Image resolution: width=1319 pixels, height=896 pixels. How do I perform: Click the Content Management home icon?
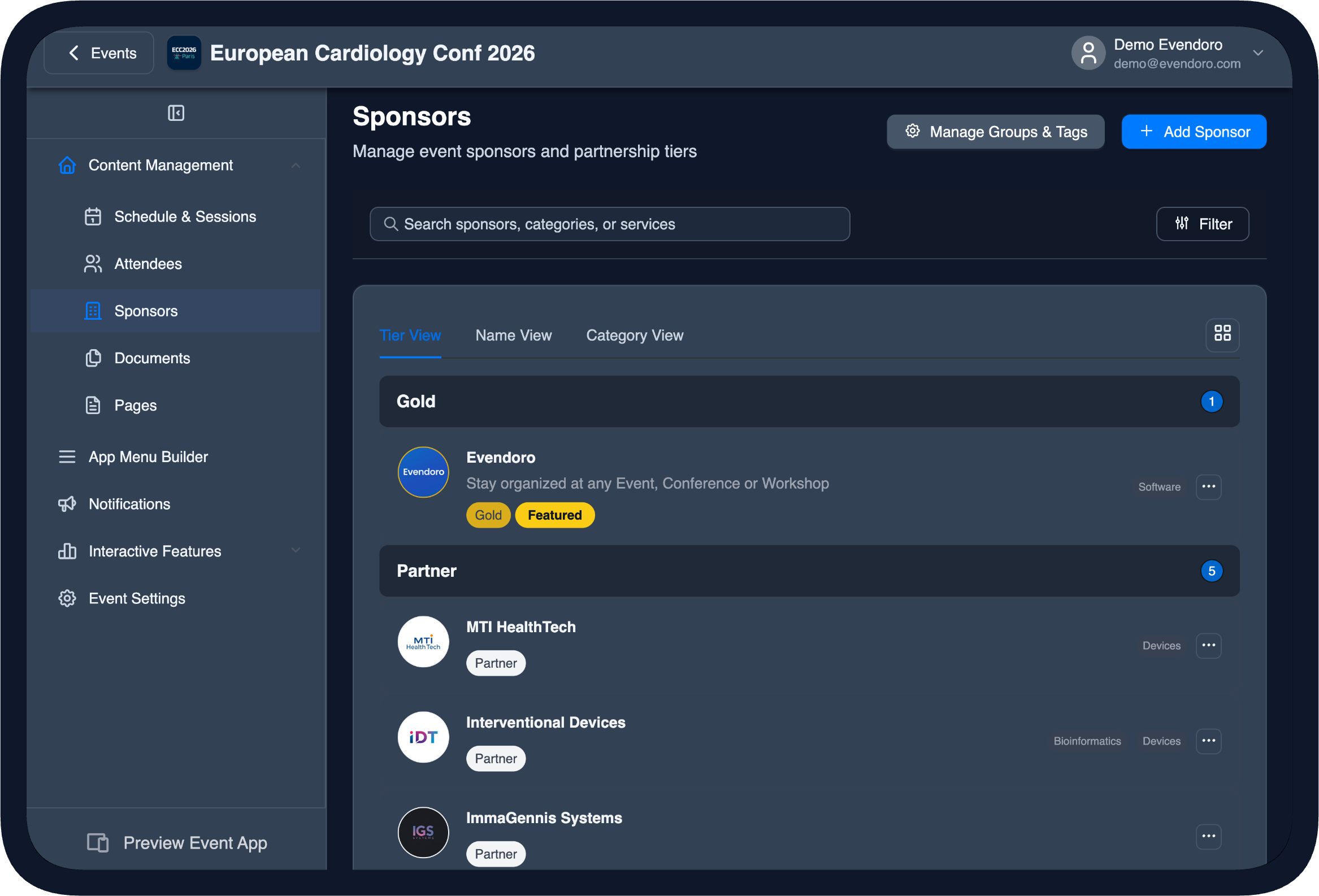[67, 165]
